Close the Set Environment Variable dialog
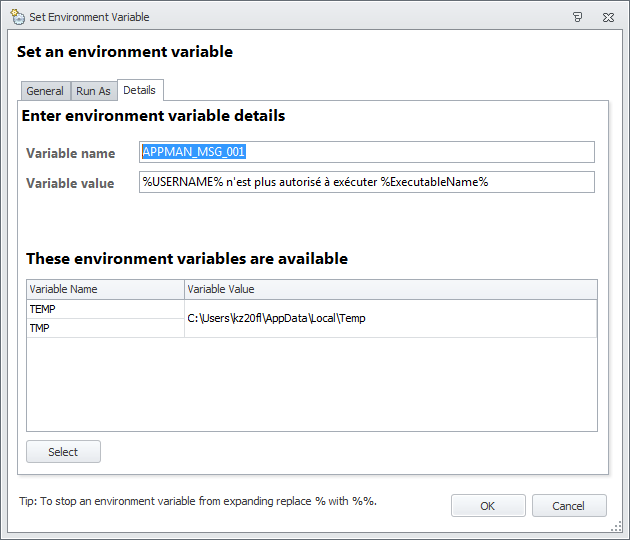Viewport: 630px width, 540px height. [608, 17]
